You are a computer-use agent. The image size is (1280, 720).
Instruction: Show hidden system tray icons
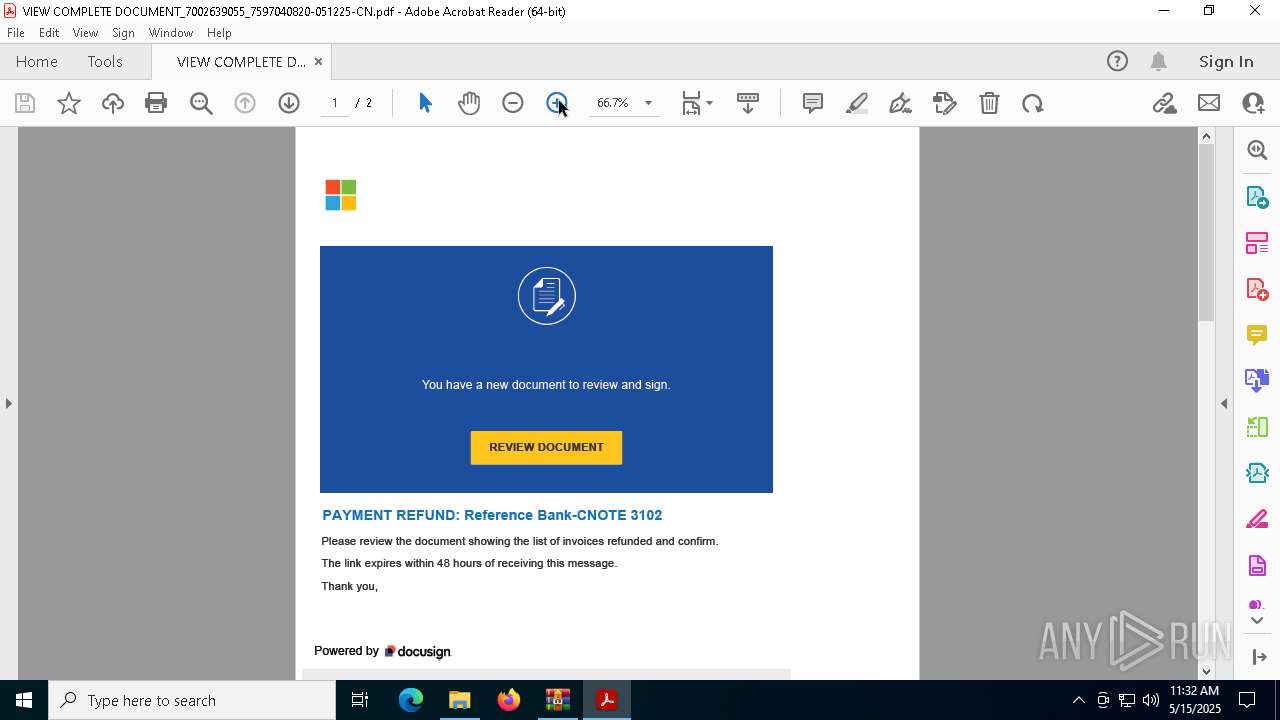click(1078, 700)
